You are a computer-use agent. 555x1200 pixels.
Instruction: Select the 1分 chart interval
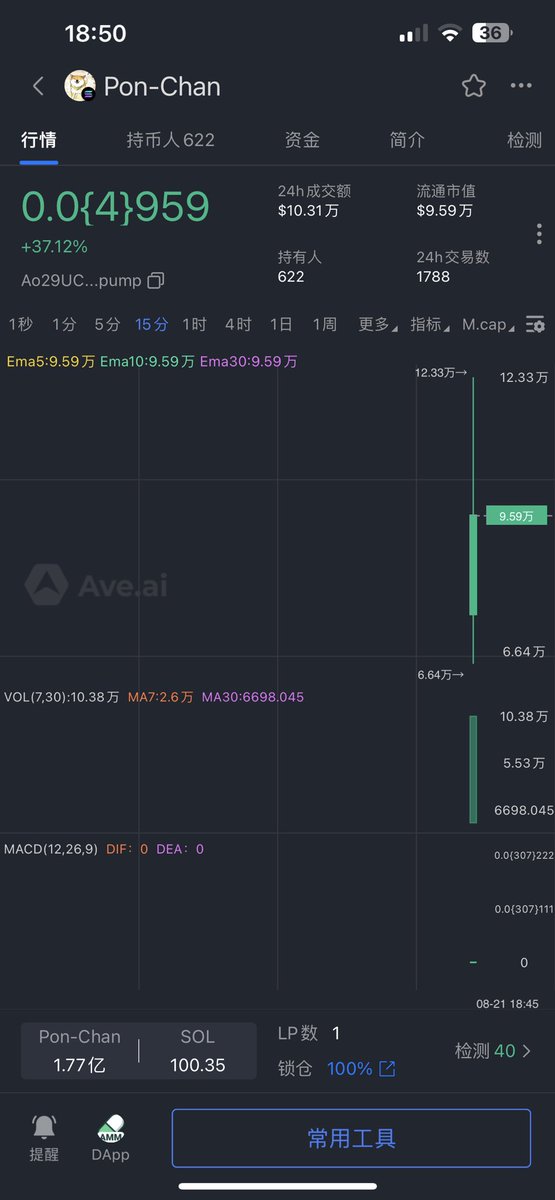(x=64, y=324)
